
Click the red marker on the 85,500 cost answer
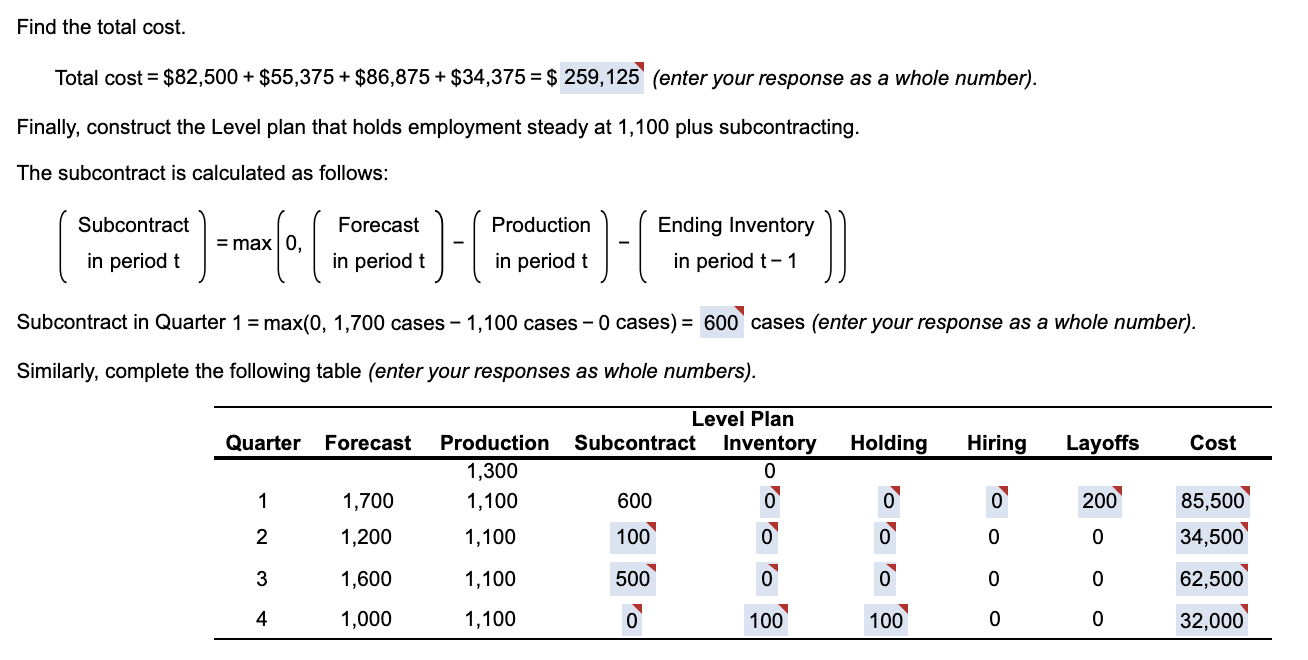(1246, 489)
